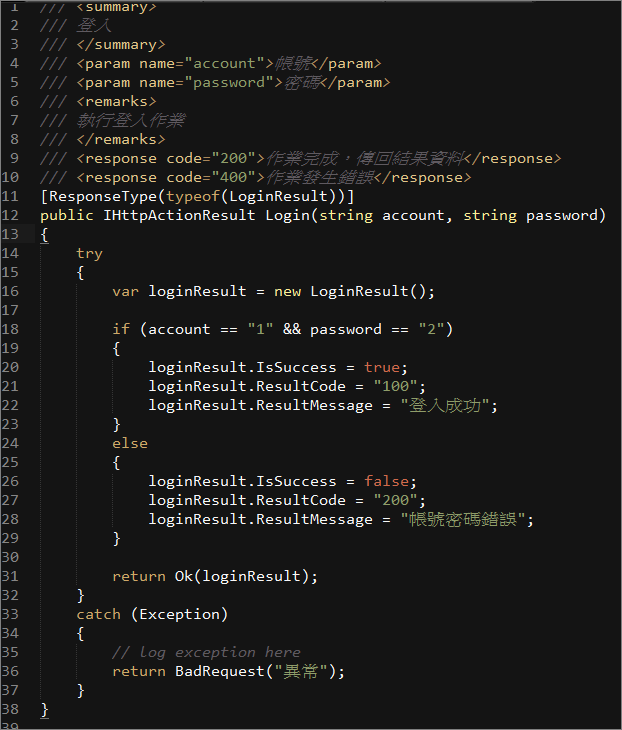
Task: Click the "false" literal
Action: [386, 481]
